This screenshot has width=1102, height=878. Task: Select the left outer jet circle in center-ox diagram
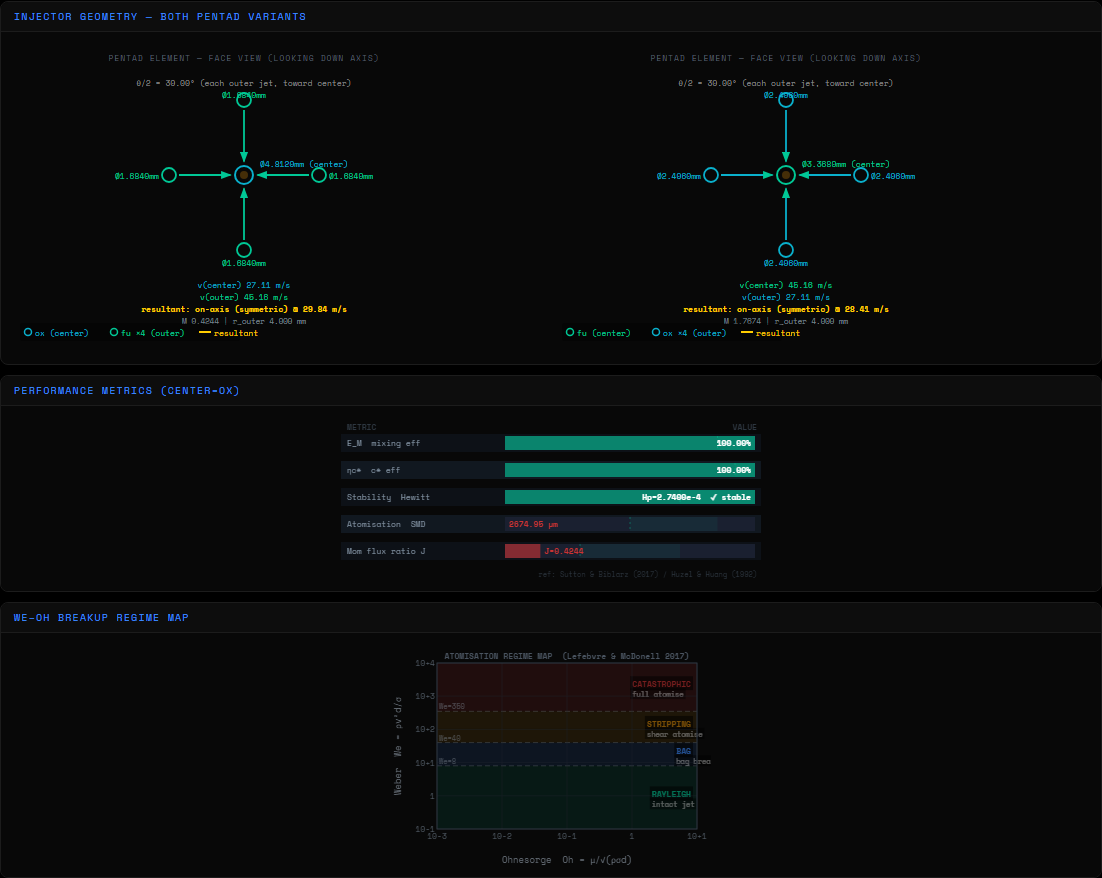[x=169, y=175]
